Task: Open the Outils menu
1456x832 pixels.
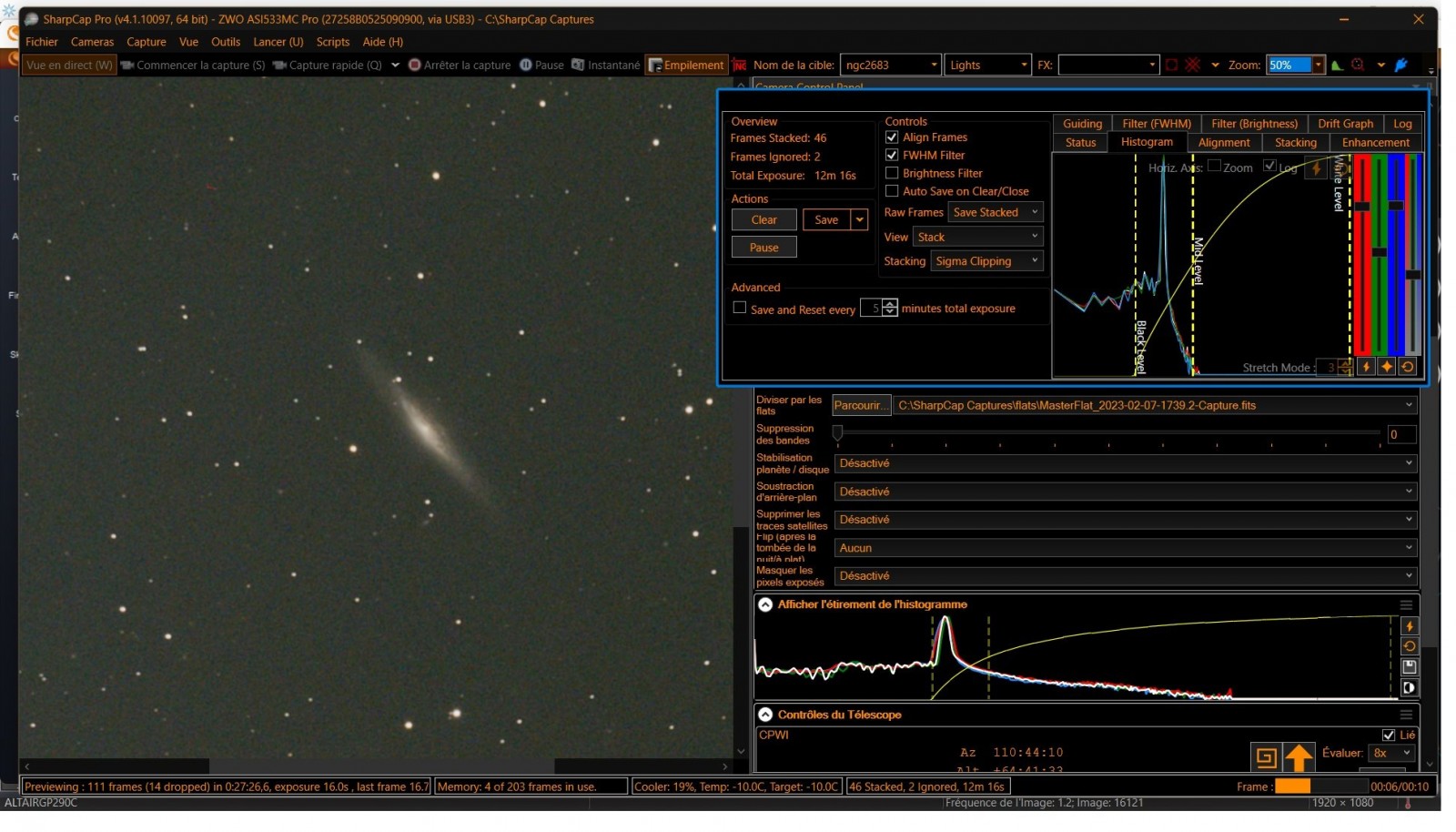Action: pos(226,42)
